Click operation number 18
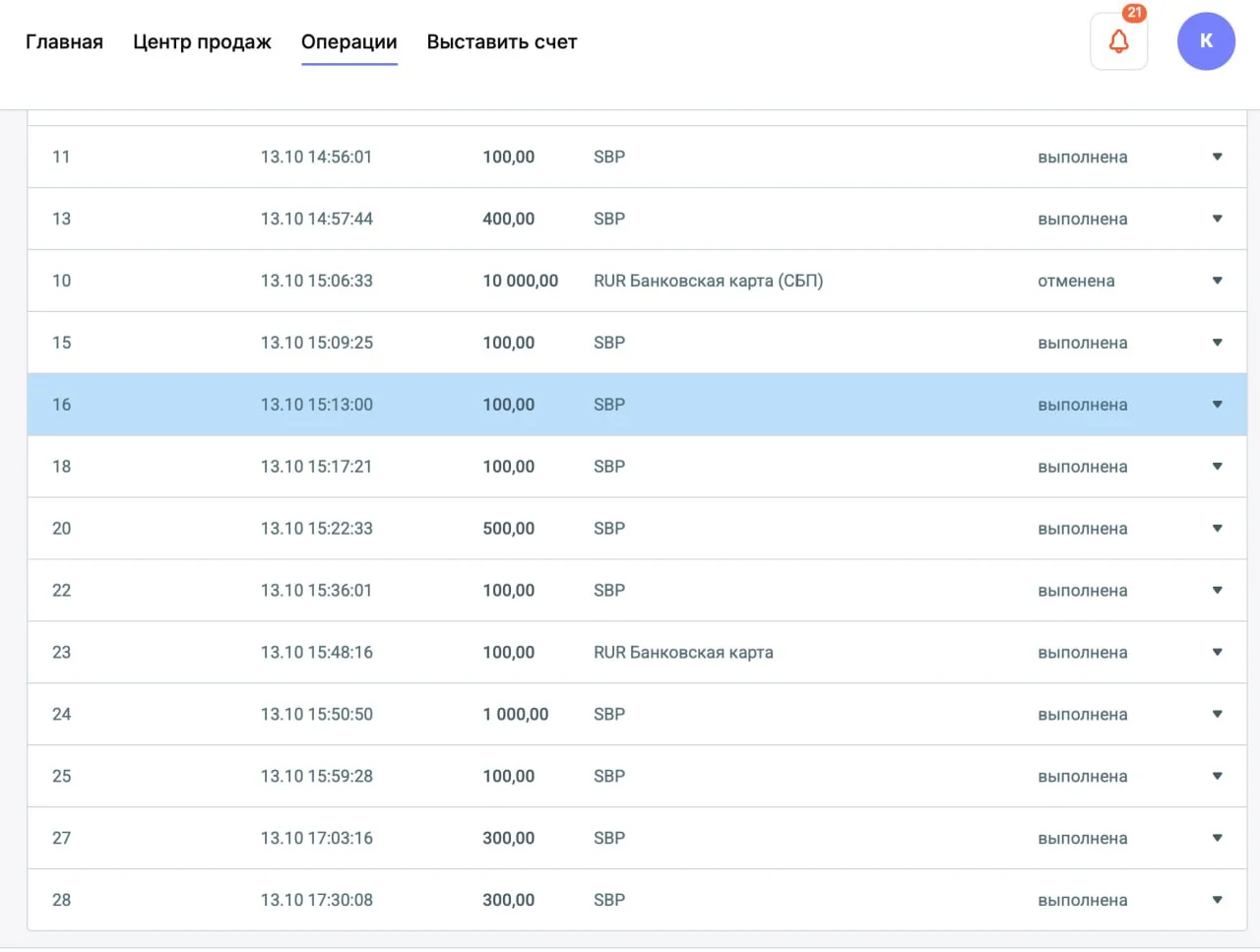Screen dimensions: 1260x952 (61, 467)
